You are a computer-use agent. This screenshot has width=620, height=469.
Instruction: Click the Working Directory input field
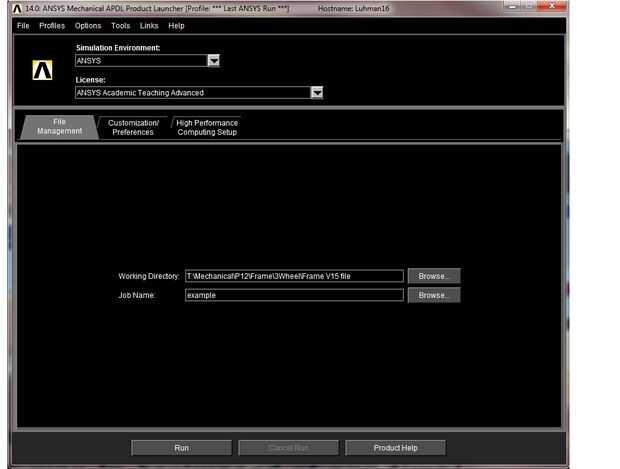294,276
